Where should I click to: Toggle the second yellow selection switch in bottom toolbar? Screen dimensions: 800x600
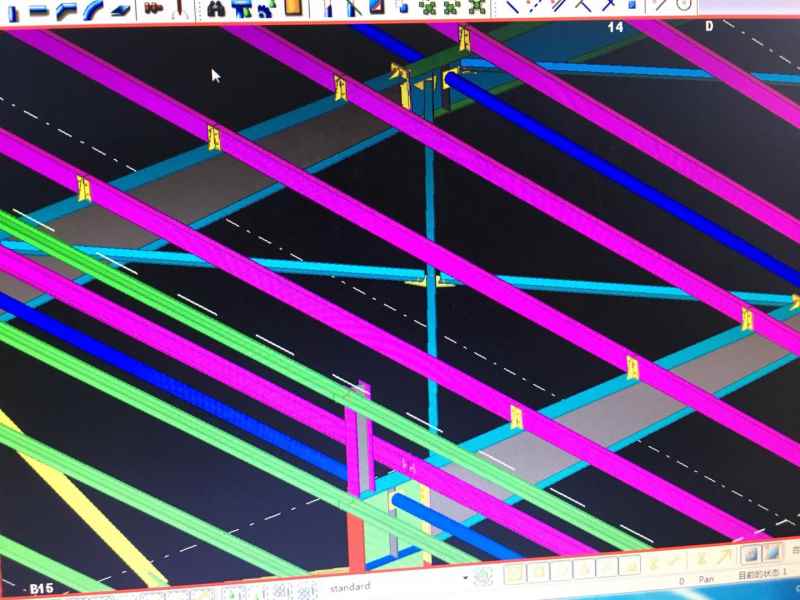(x=538, y=571)
